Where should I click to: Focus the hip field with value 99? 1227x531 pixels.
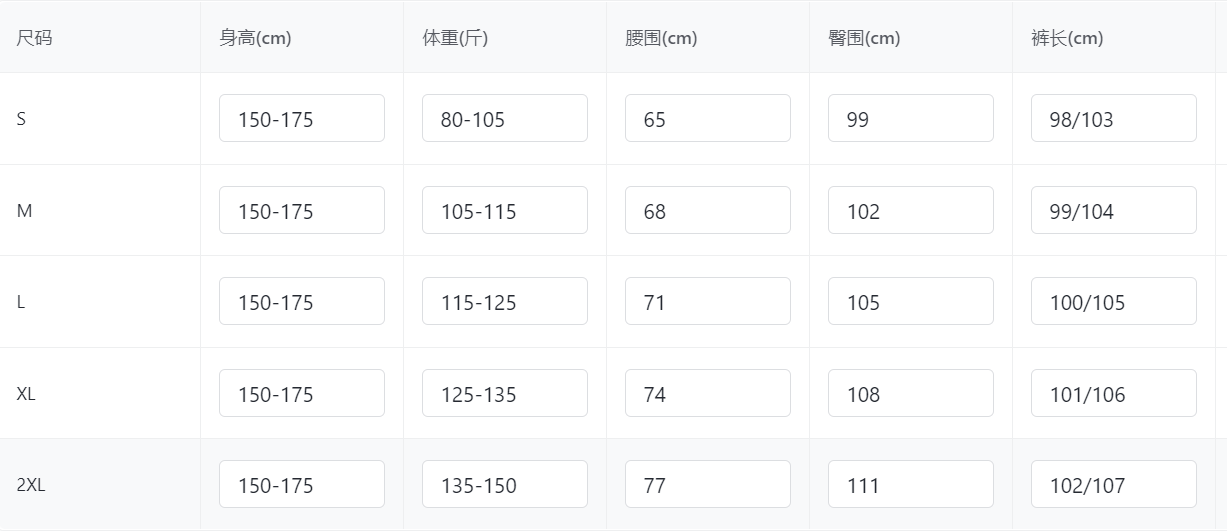click(x=910, y=119)
